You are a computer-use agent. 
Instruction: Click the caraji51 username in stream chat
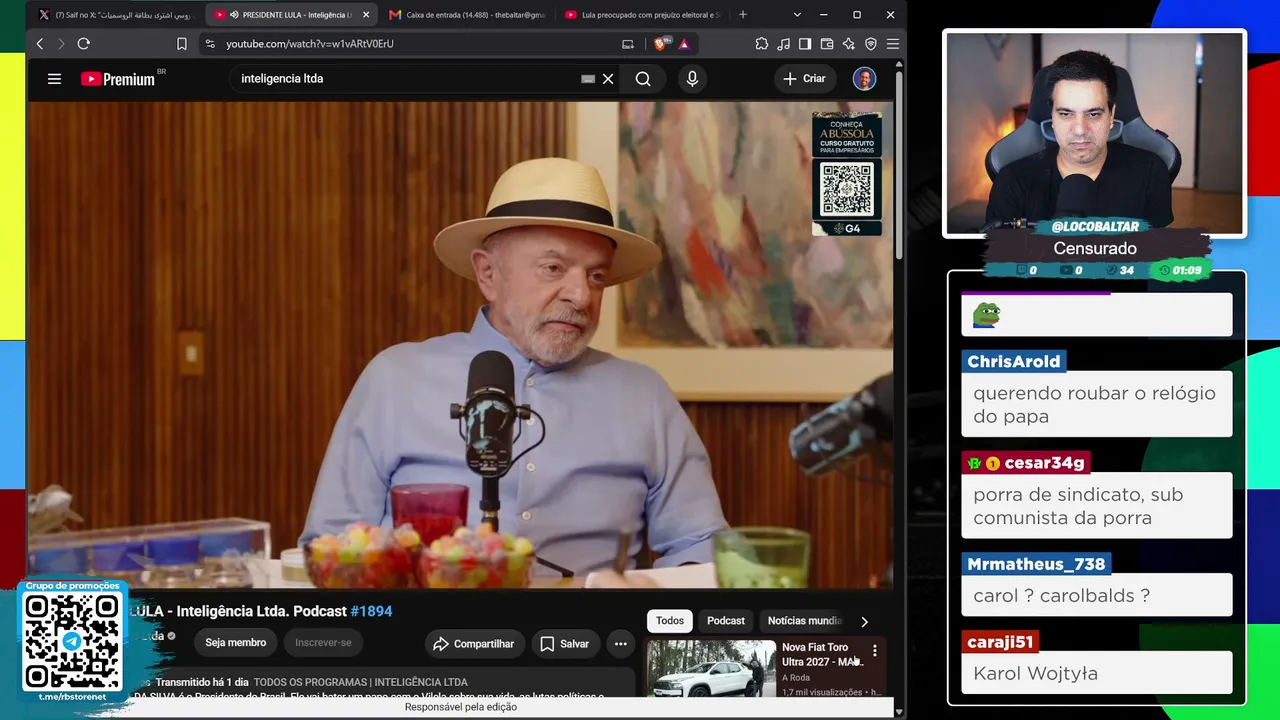[1000, 642]
